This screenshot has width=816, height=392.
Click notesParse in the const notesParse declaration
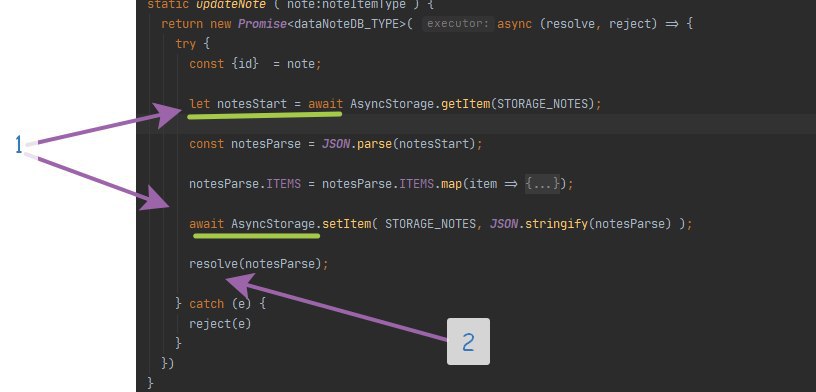click(x=266, y=144)
